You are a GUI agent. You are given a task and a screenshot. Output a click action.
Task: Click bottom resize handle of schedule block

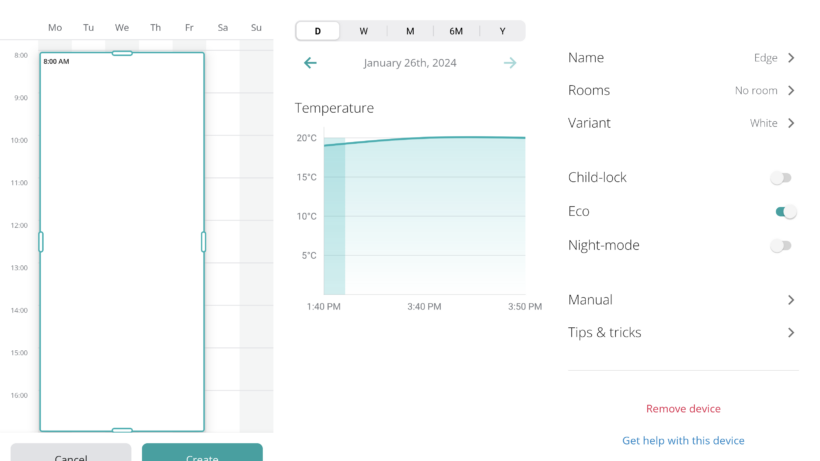(x=122, y=430)
